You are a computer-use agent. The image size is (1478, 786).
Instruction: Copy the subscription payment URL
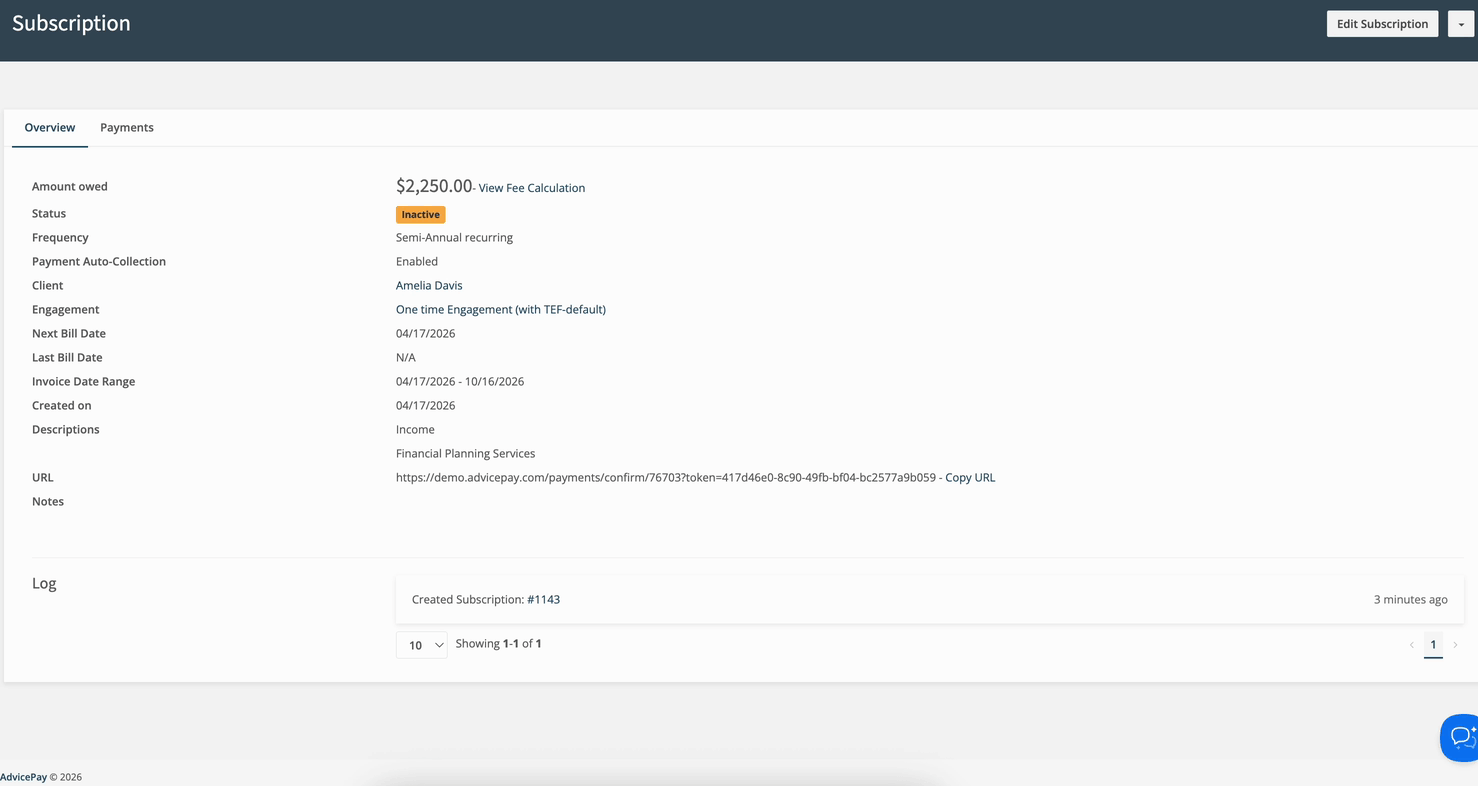(x=970, y=477)
